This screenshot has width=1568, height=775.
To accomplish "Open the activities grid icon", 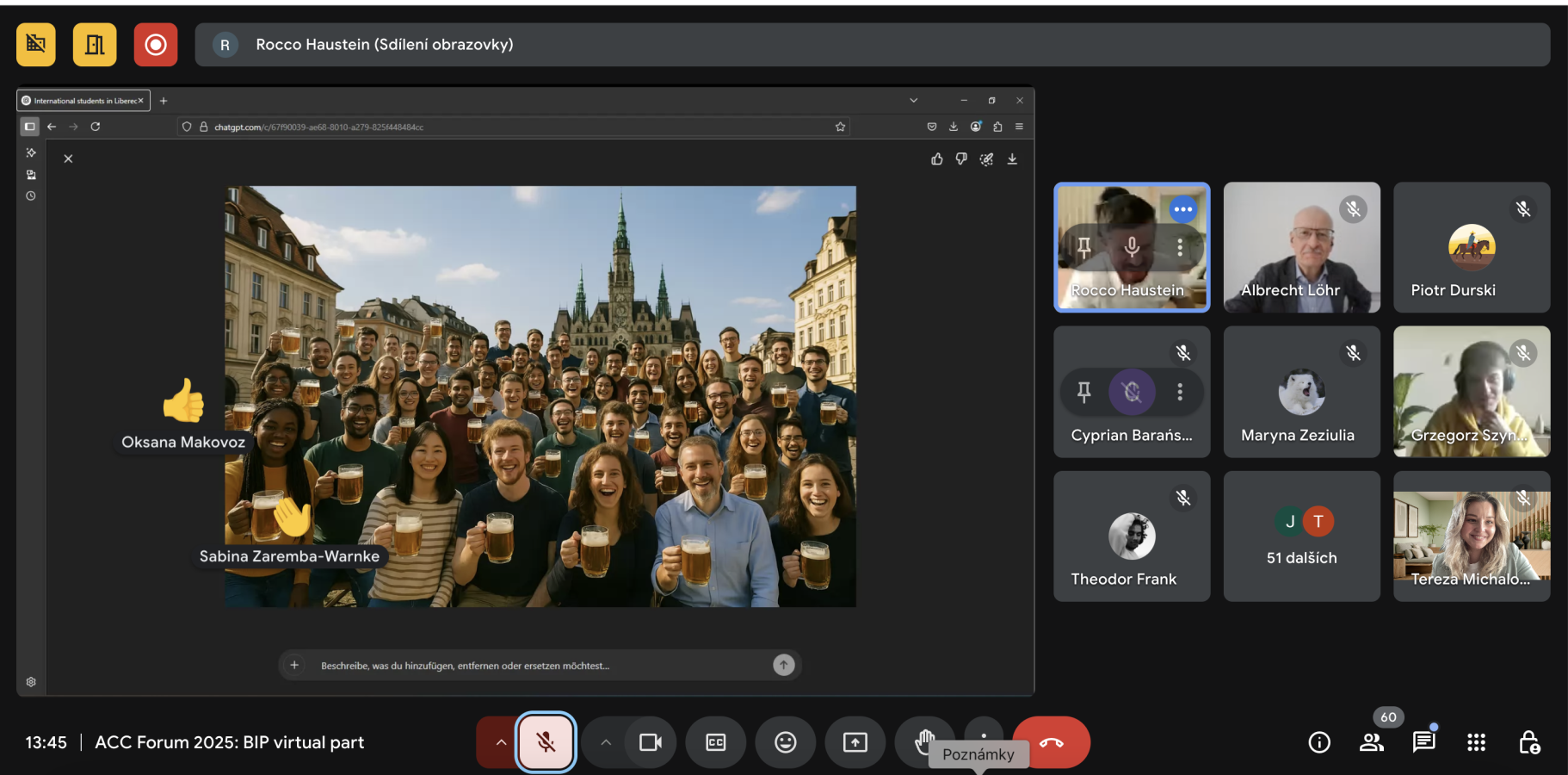I will pos(1476,742).
